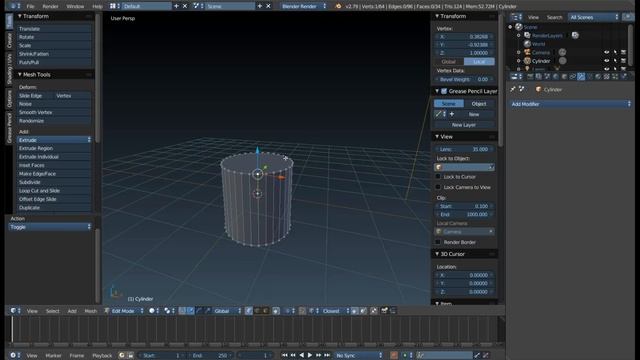Click the Smooth Vertex button
Image resolution: width=640 pixels, height=360 pixels.
click(54, 112)
